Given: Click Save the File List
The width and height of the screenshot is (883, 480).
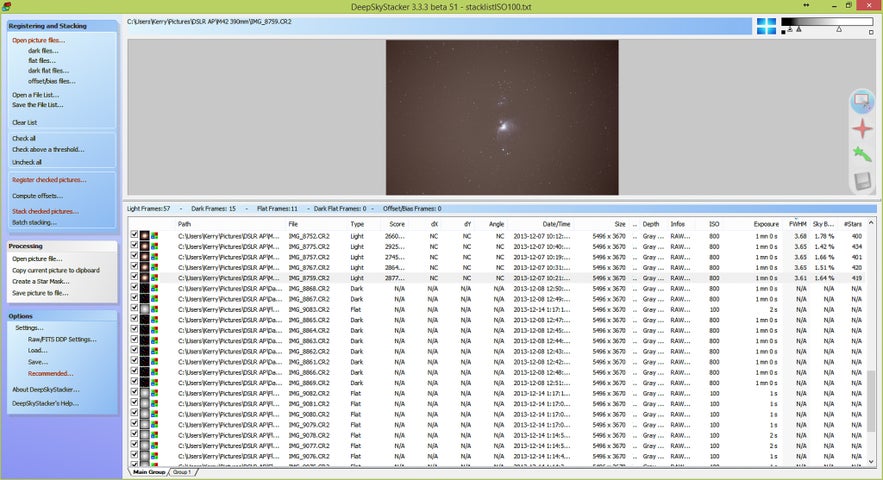Looking at the screenshot, I should [x=38, y=105].
